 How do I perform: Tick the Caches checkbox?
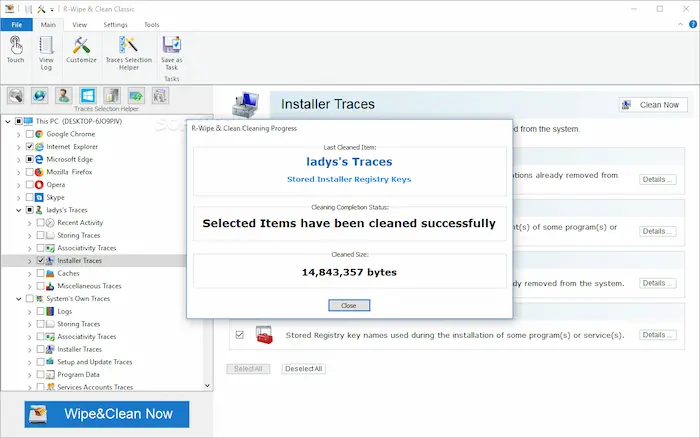pos(41,273)
